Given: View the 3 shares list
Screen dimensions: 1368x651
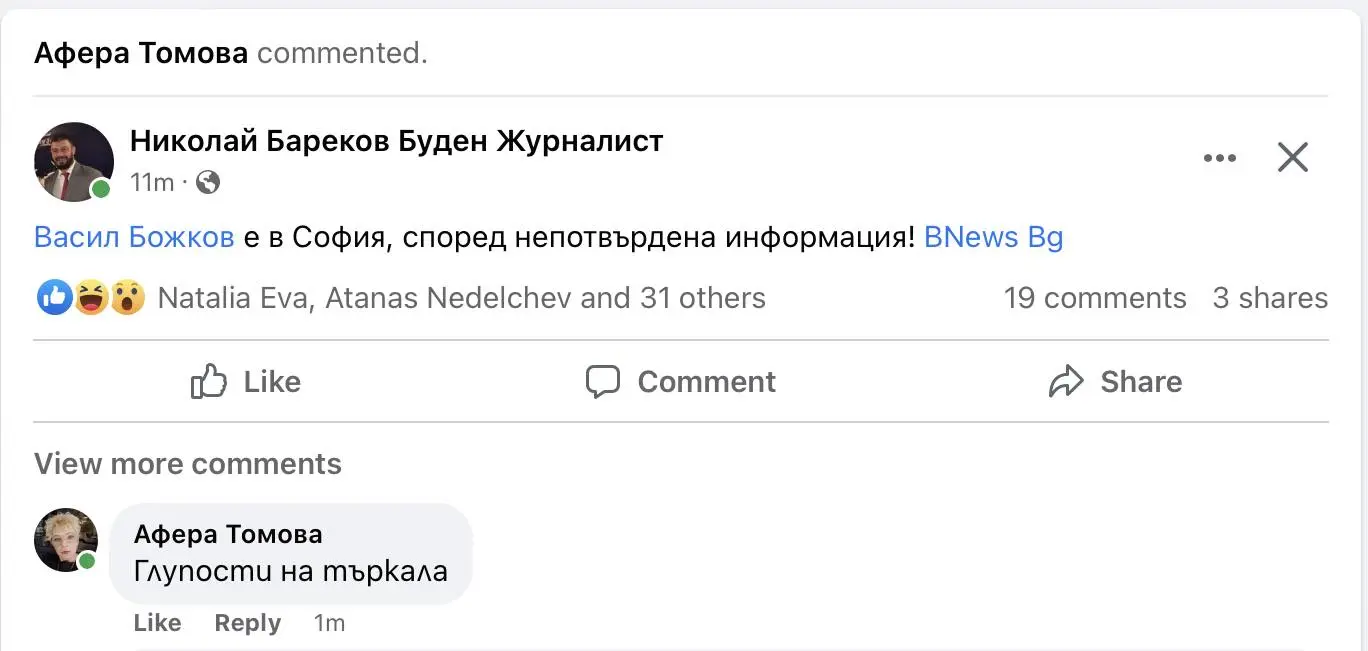Looking at the screenshot, I should coord(1270,298).
